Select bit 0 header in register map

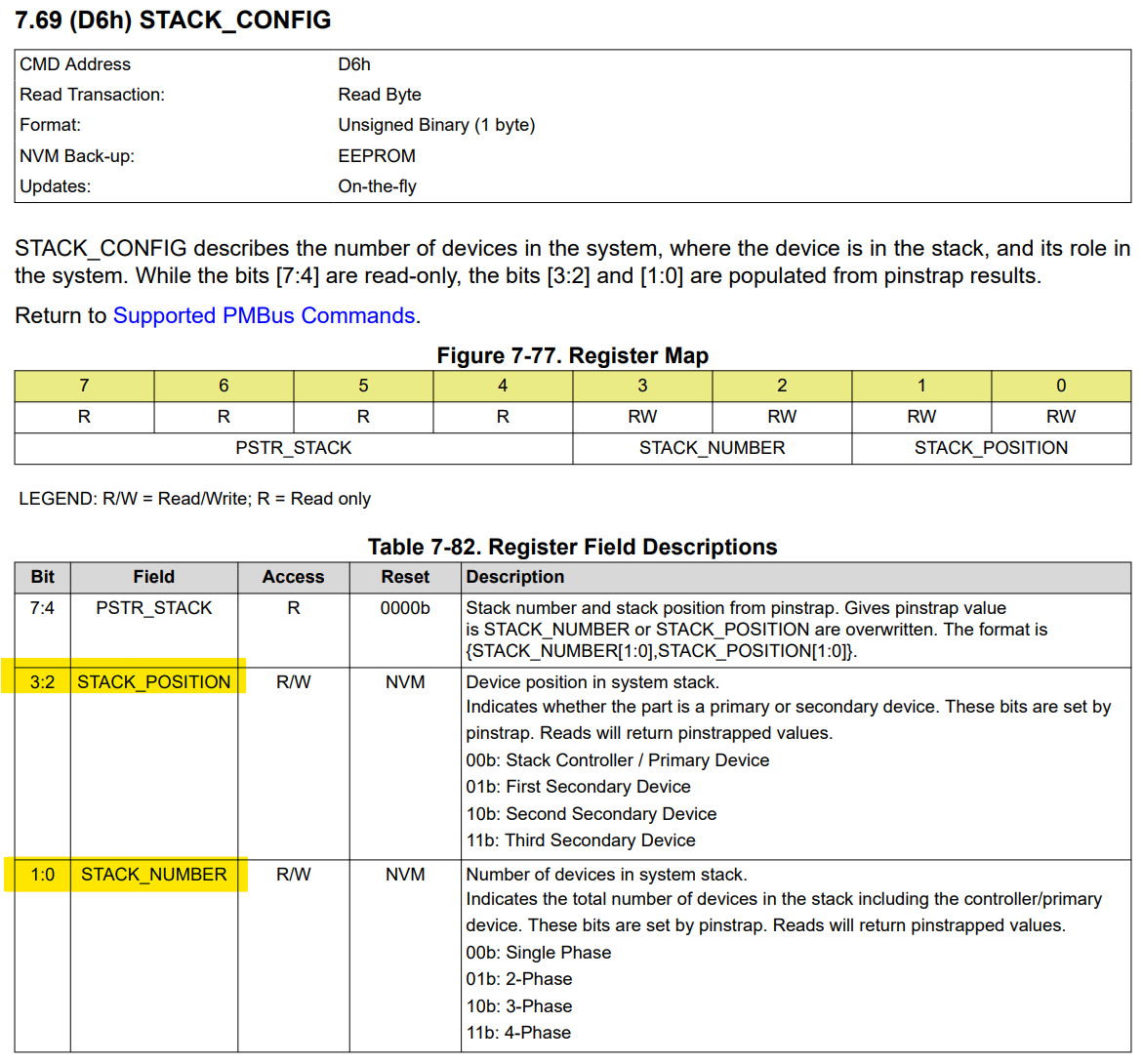point(1061,386)
